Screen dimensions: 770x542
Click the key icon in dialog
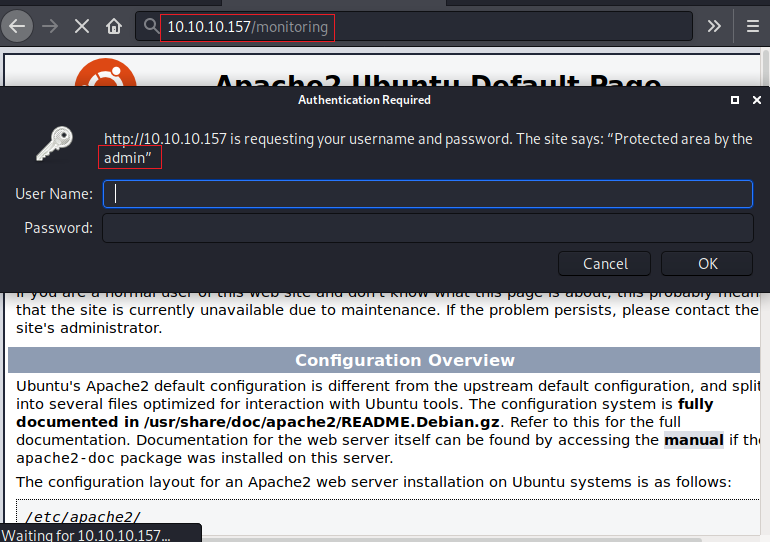pos(54,144)
